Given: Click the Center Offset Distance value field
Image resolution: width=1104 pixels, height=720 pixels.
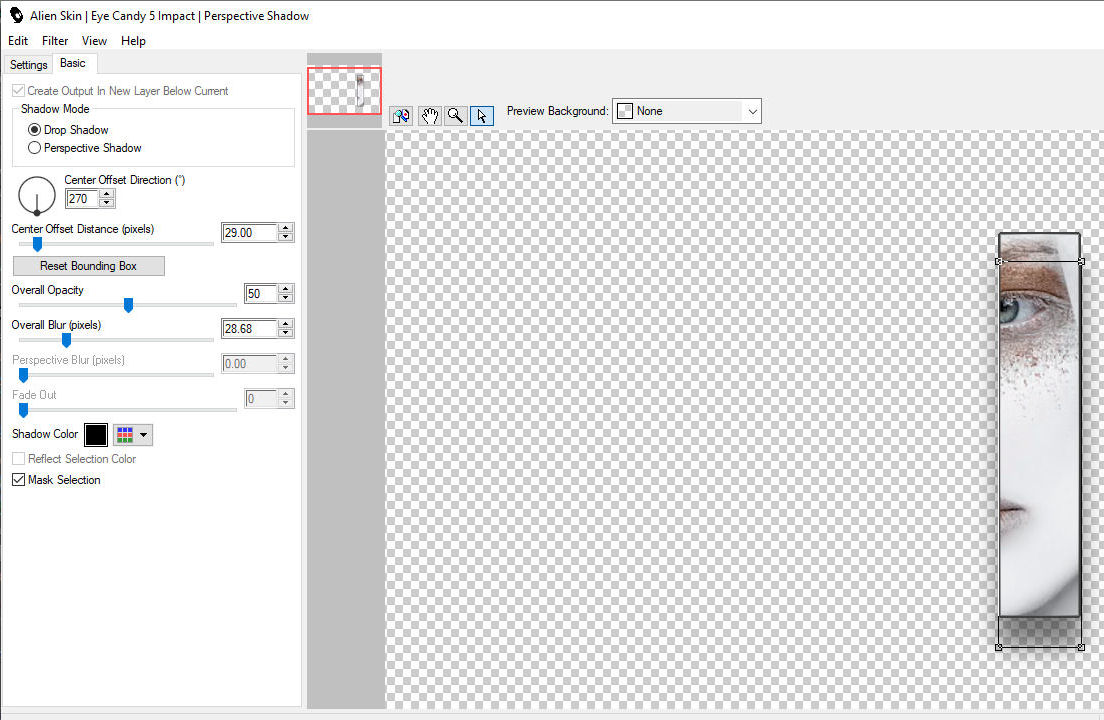Looking at the screenshot, I should tap(249, 233).
